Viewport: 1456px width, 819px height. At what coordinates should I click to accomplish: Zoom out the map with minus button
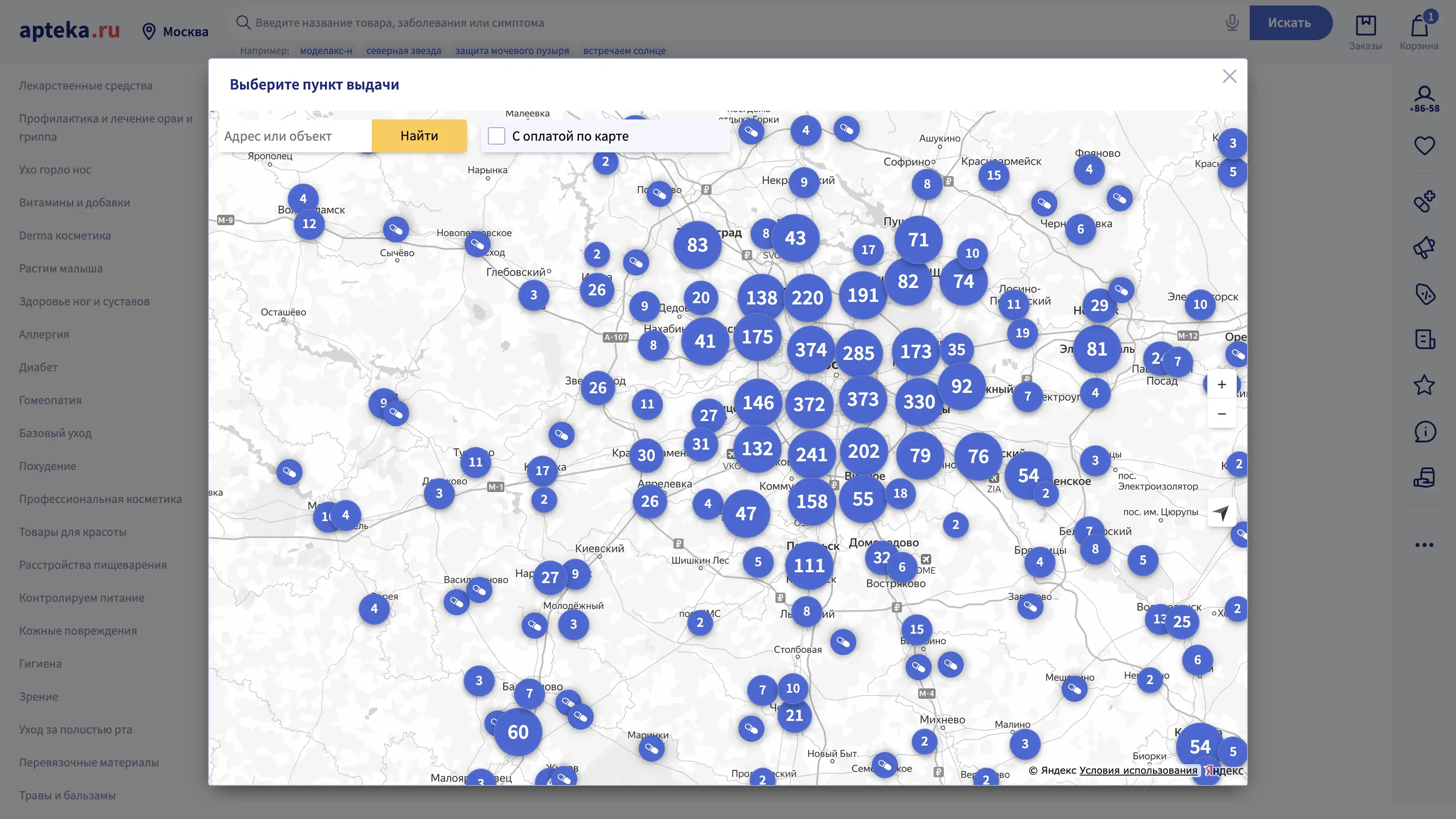tap(1221, 414)
